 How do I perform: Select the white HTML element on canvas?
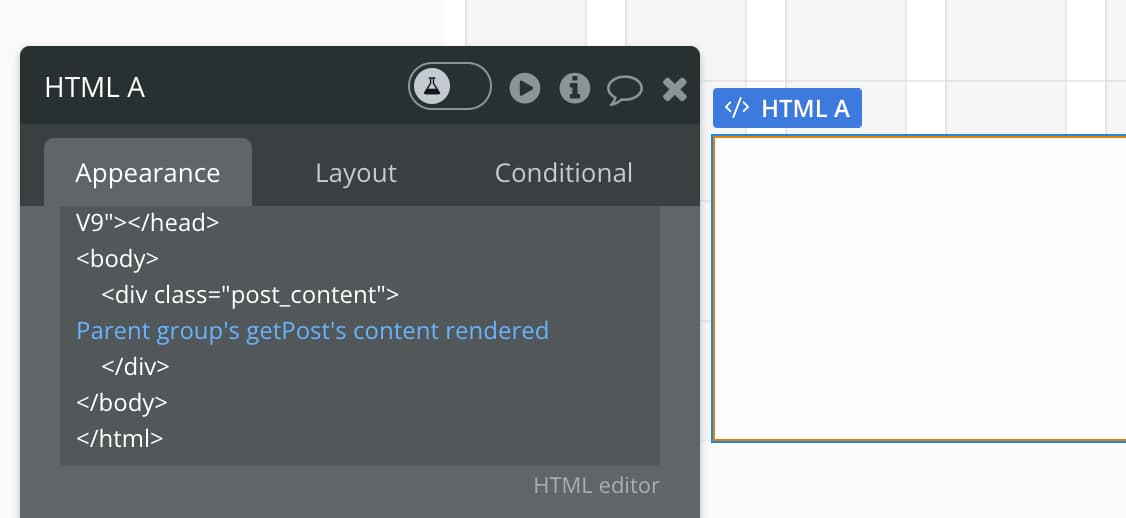click(919, 288)
